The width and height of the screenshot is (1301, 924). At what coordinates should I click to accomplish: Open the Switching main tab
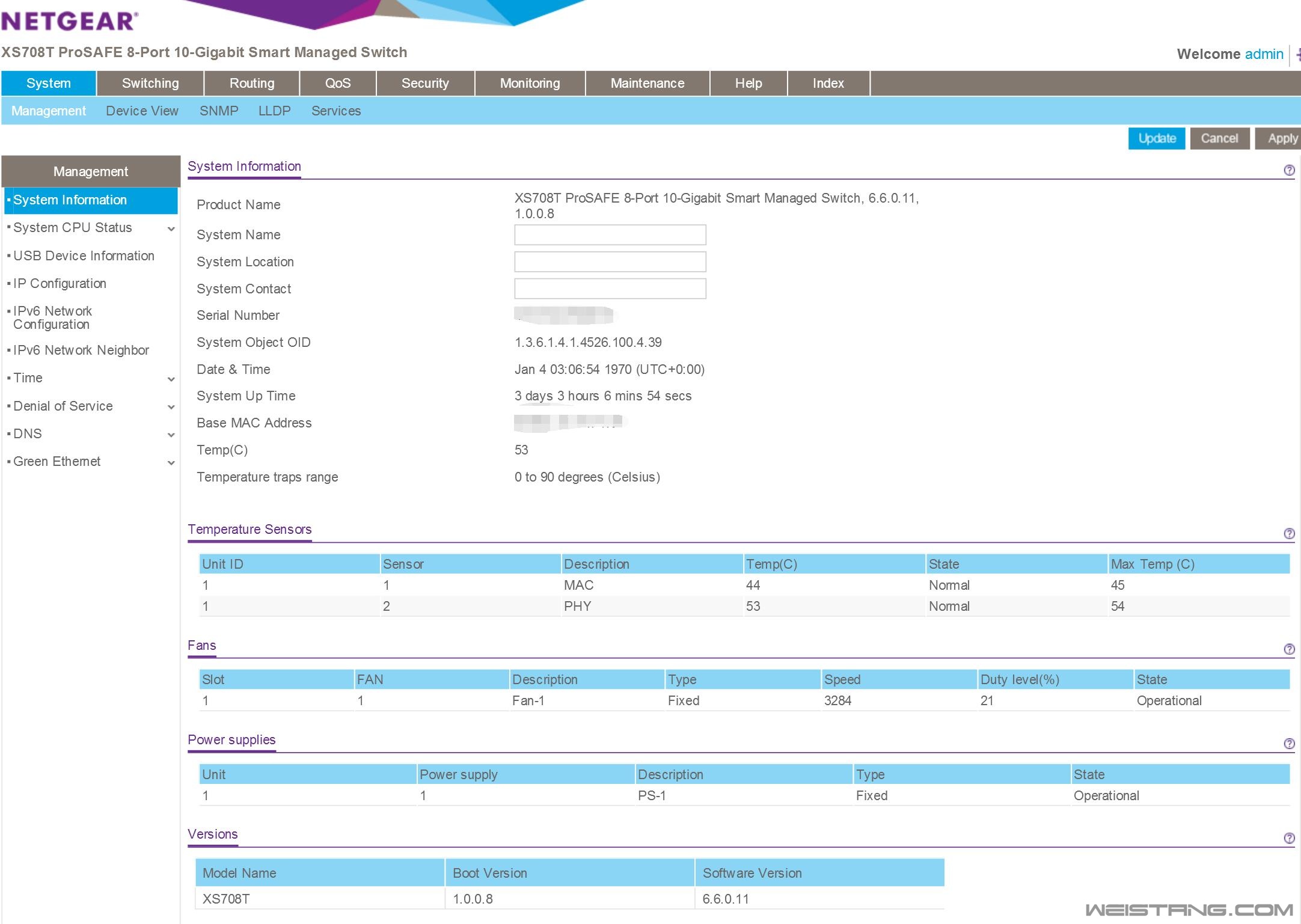(150, 83)
